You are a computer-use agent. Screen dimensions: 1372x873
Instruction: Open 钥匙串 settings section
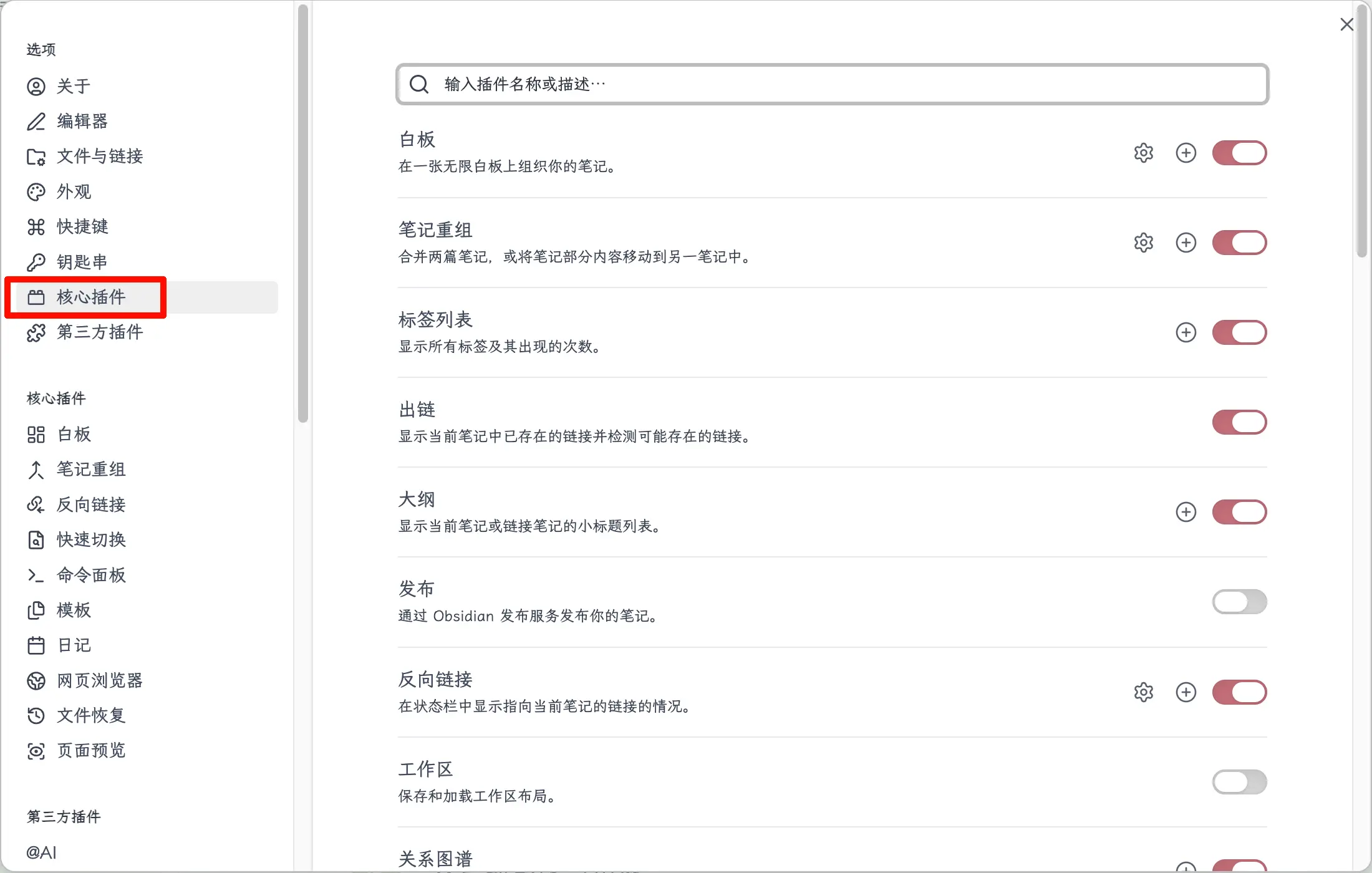coord(82,262)
